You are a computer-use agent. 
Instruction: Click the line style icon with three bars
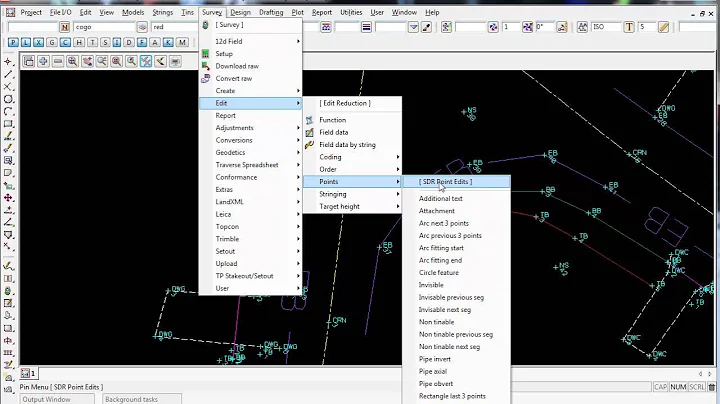pyautogui.click(x=366, y=27)
